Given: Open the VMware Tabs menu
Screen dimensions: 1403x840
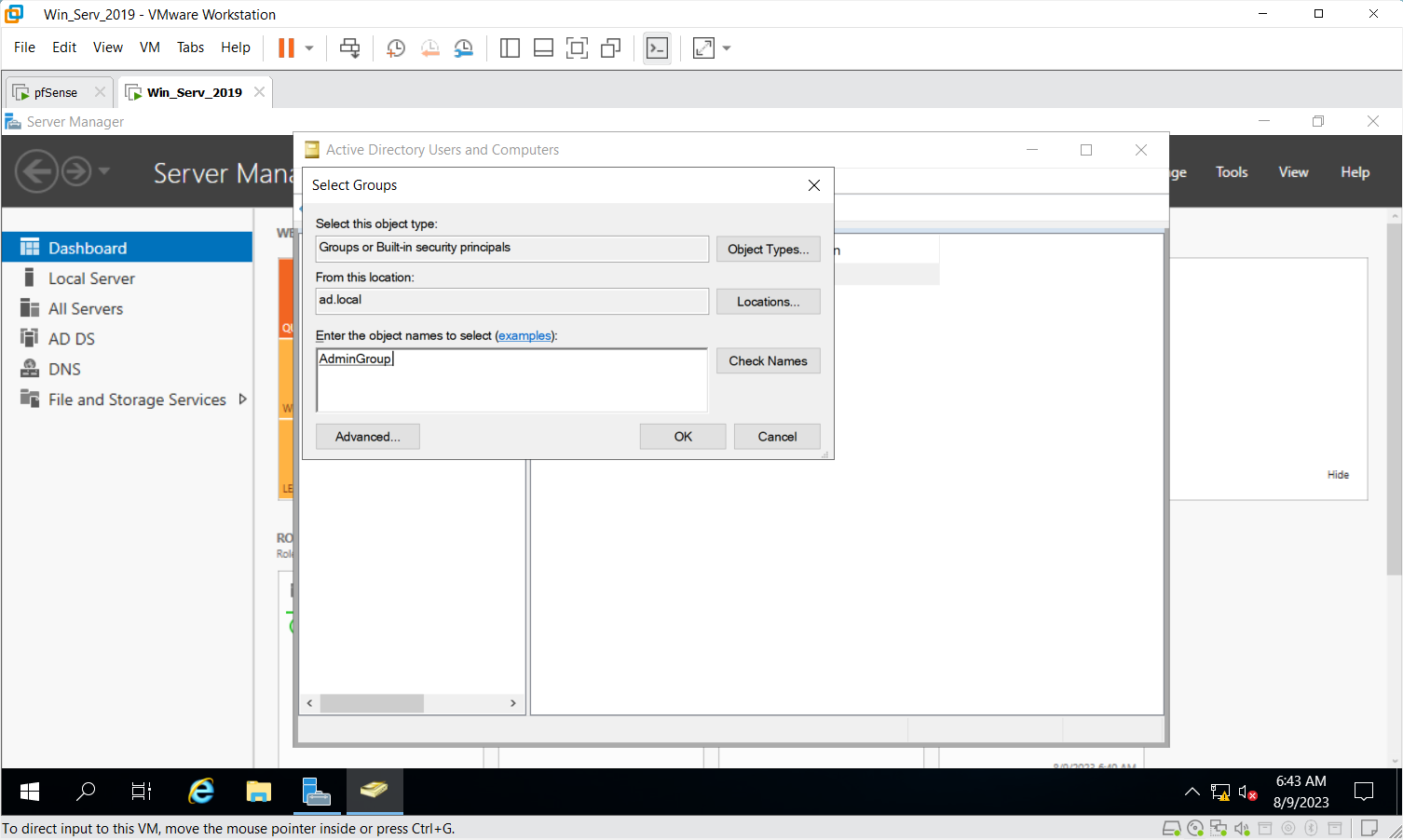Looking at the screenshot, I should 190,47.
